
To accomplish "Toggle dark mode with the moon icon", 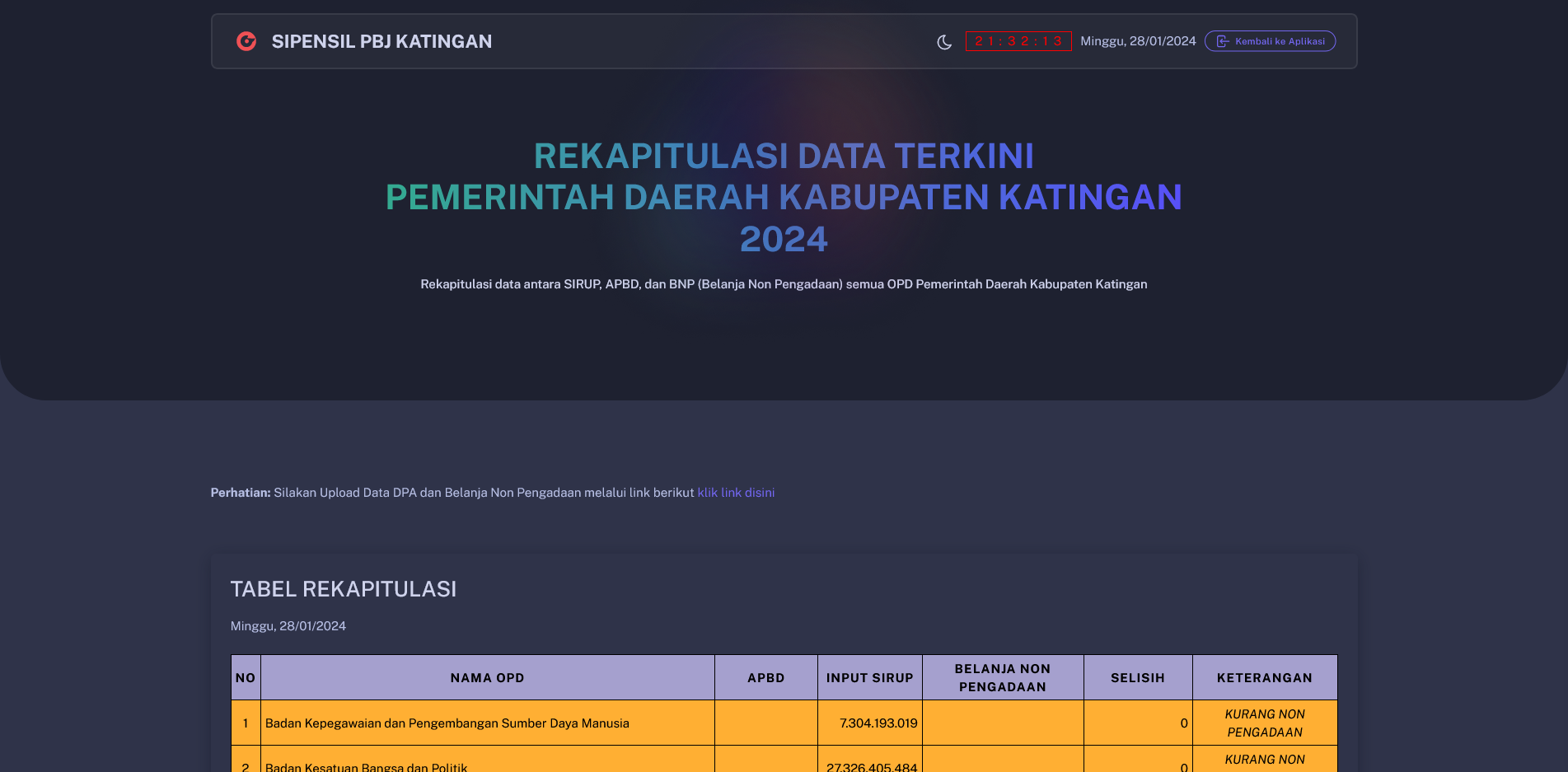I will 944,42.
